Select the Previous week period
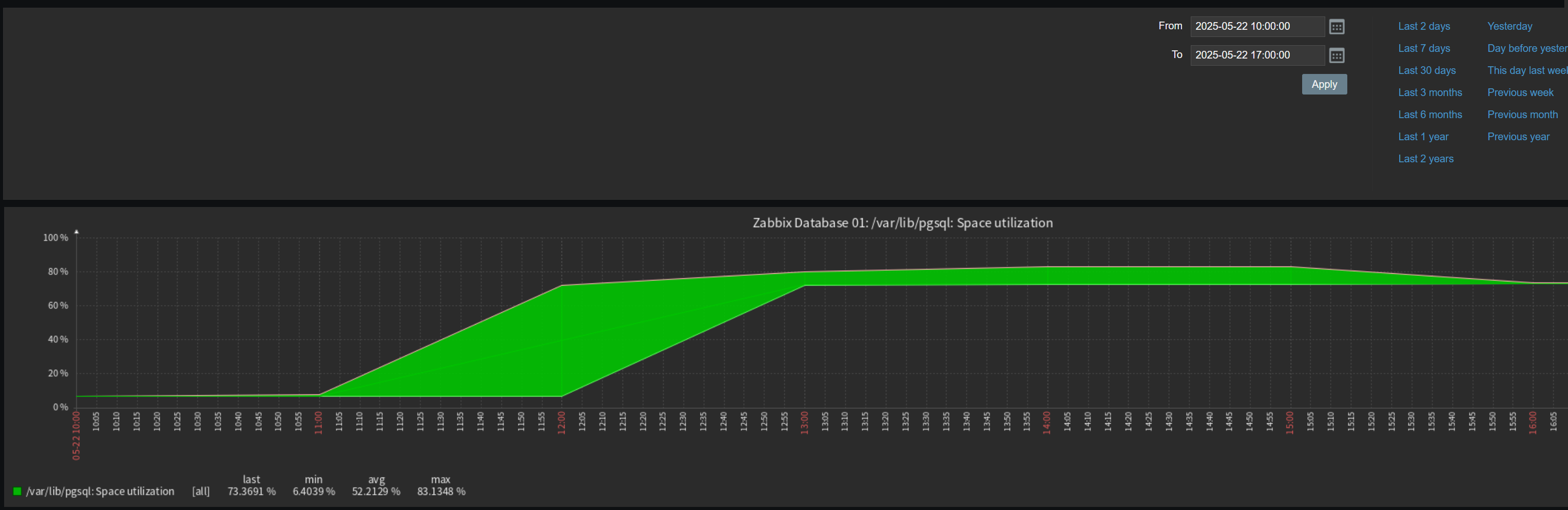Viewport: 1568px width, 510px height. pyautogui.click(x=1520, y=92)
